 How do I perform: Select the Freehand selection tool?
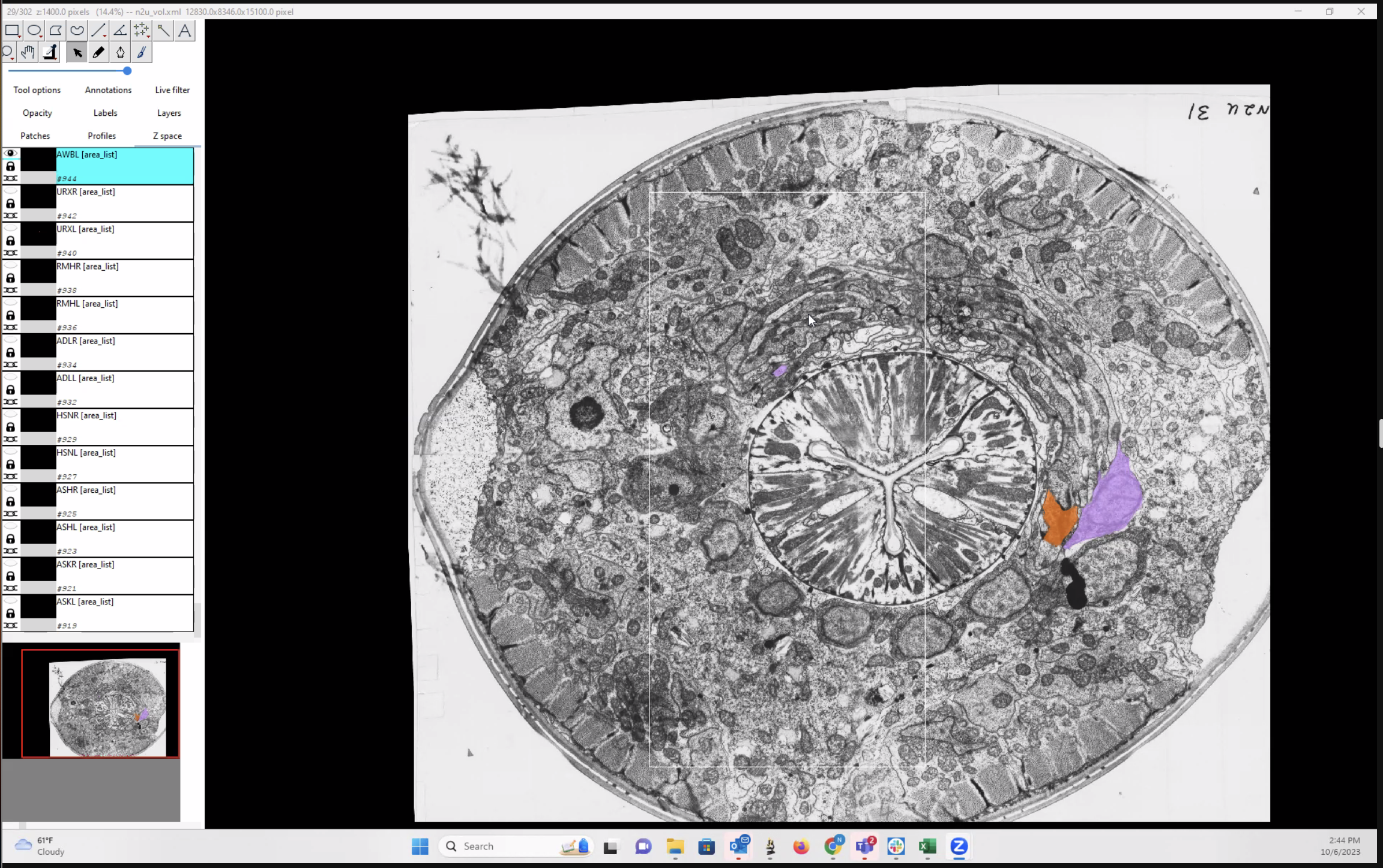coord(77,30)
